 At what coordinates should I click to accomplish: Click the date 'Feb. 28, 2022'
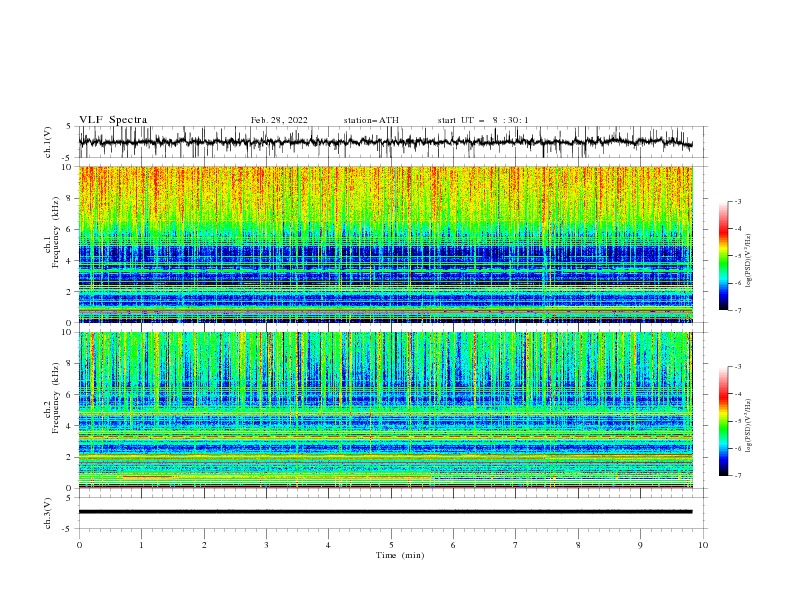(279, 120)
